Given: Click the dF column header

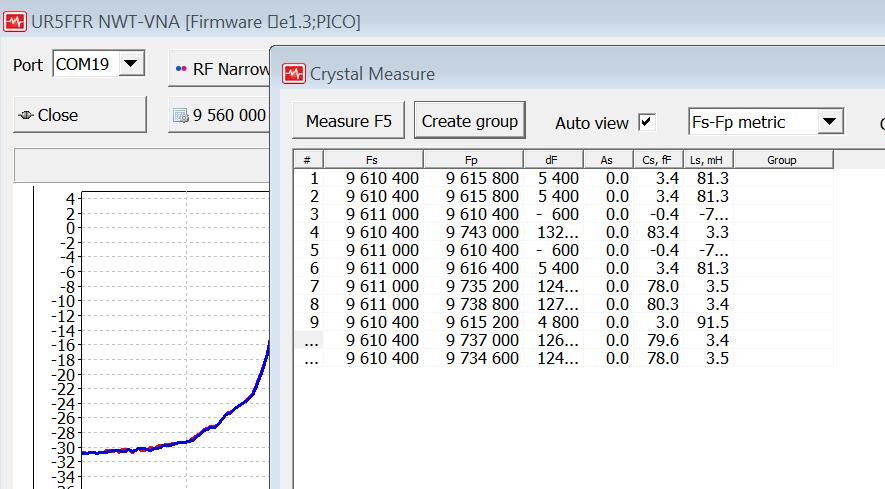Looking at the screenshot, I should click(552, 160).
